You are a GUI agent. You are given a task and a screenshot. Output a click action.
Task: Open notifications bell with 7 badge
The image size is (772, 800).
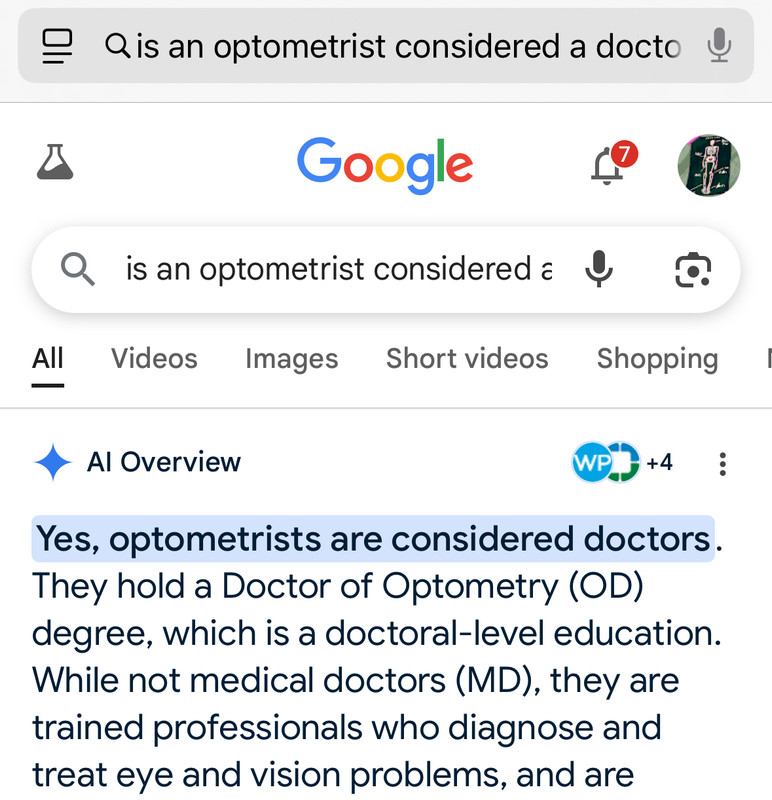click(x=613, y=163)
